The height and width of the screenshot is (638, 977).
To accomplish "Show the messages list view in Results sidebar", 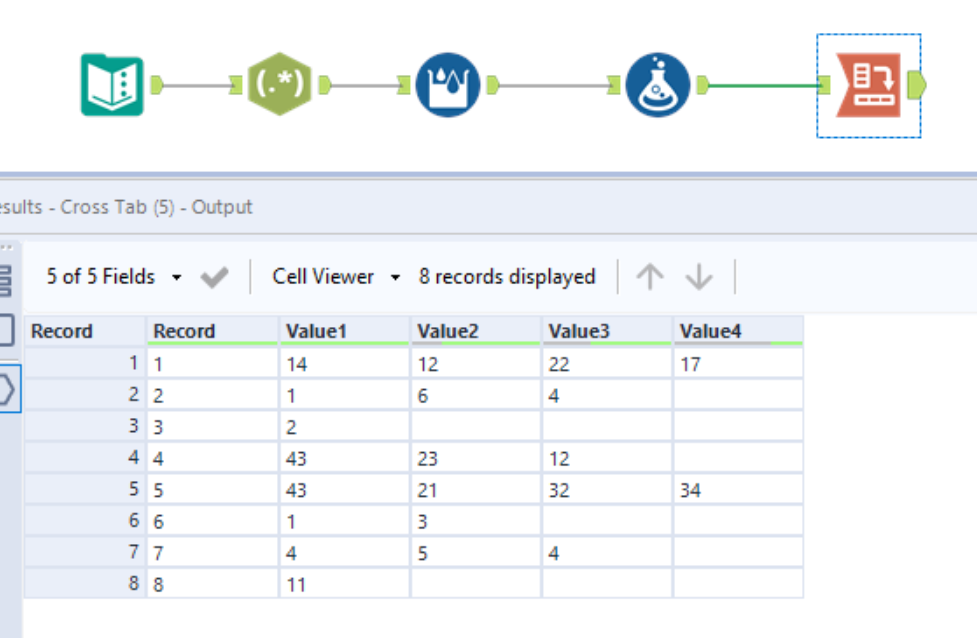I will tap(5, 281).
